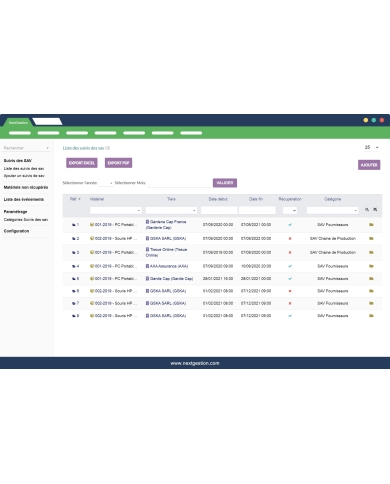Click the EXPORT EXCEL button

[82, 163]
